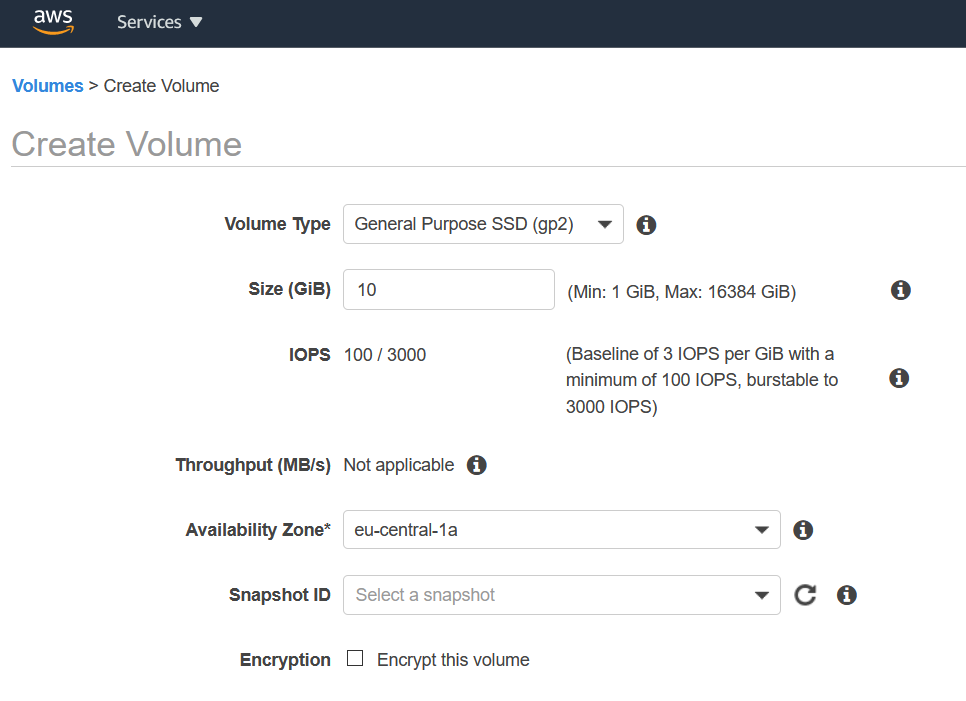
Task: Show the IOPS info tooltip icon
Action: coord(899,378)
